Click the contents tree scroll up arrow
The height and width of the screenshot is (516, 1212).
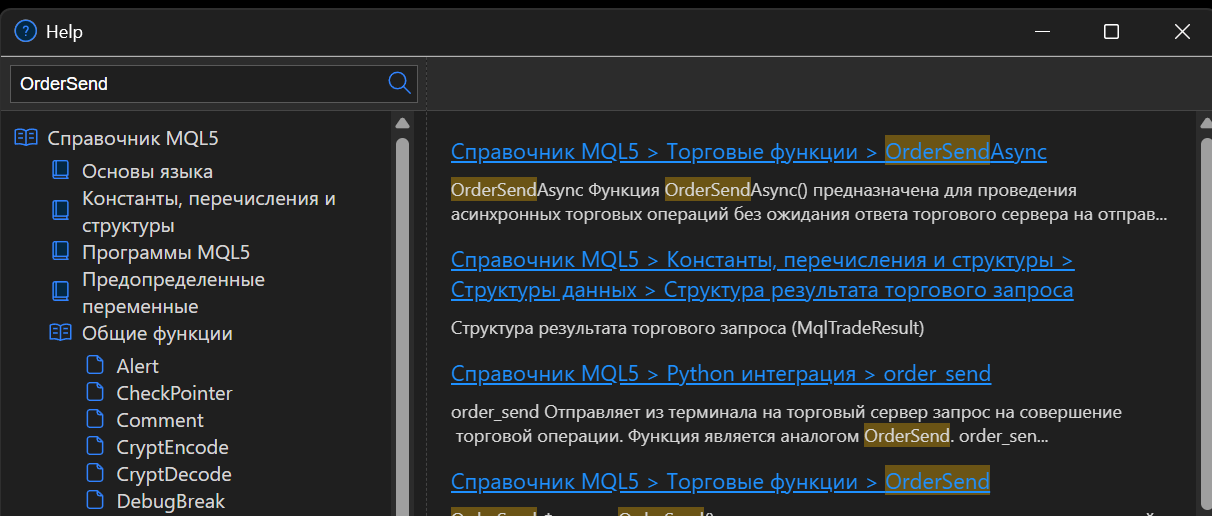[402, 124]
